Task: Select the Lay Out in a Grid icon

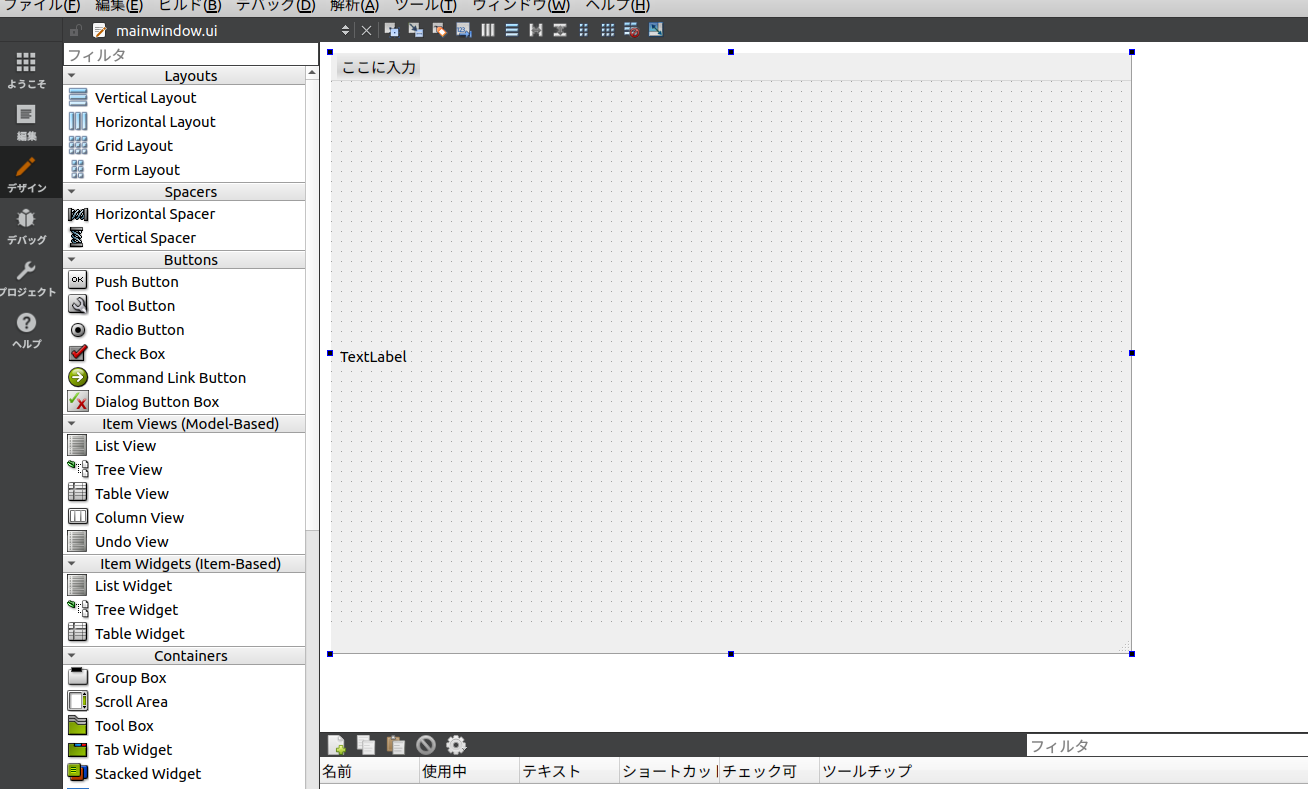Action: tap(607, 30)
